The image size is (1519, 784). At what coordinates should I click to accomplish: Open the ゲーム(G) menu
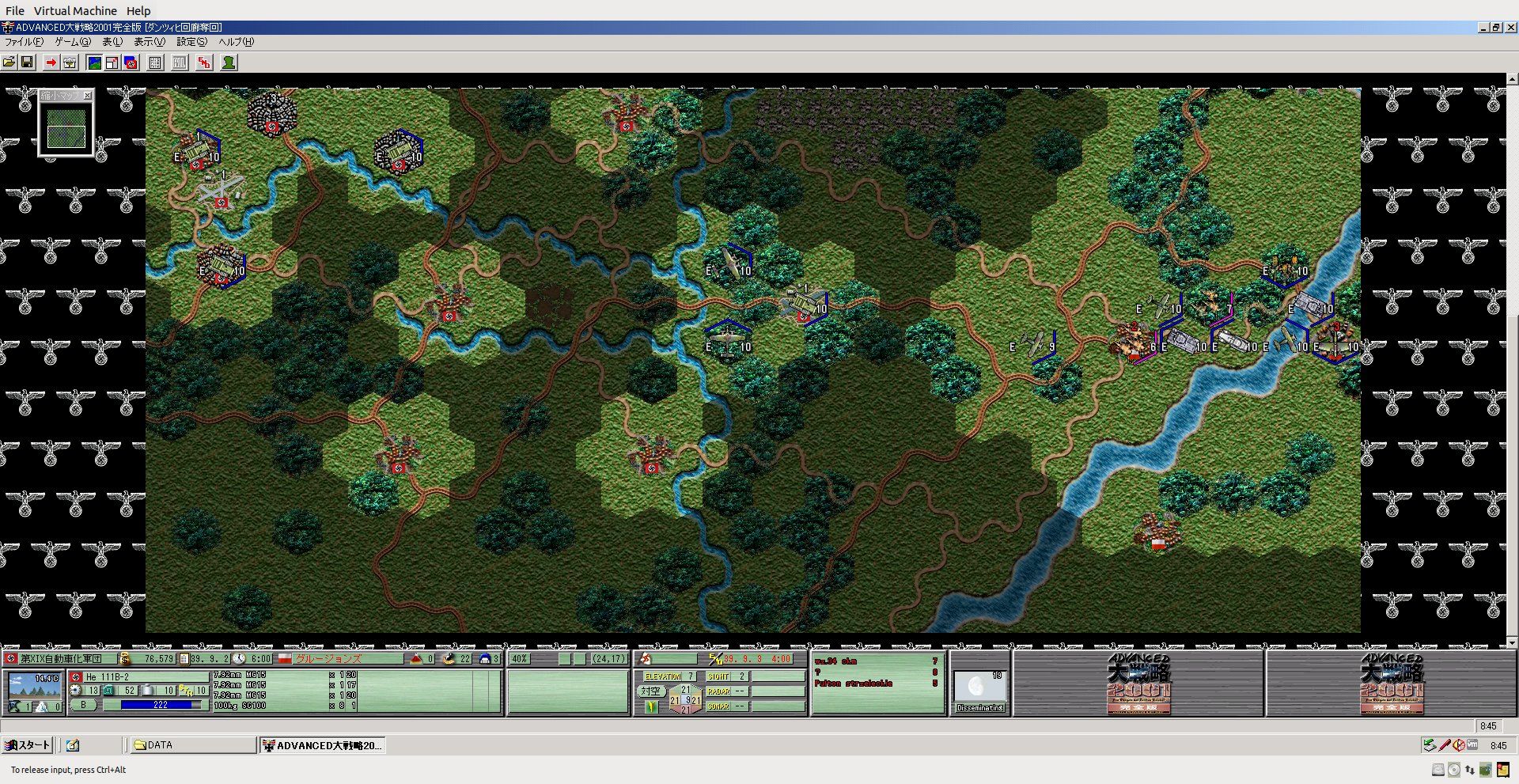tap(72, 42)
